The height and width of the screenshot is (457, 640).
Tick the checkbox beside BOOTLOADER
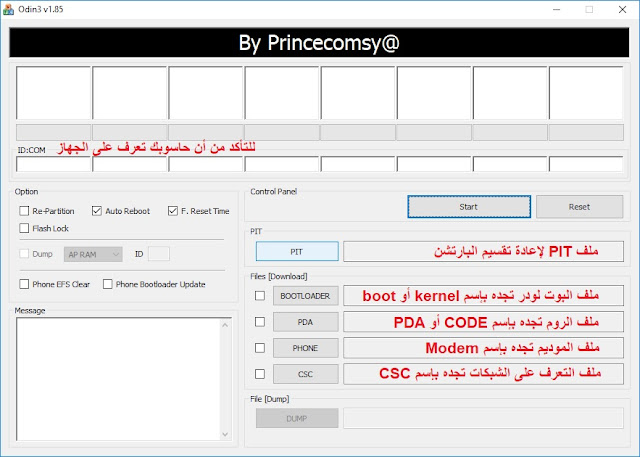point(260,295)
